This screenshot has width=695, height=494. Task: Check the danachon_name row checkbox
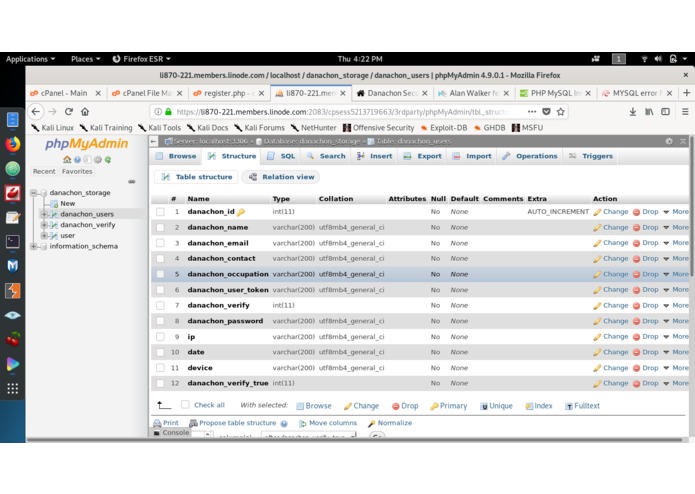[160, 227]
